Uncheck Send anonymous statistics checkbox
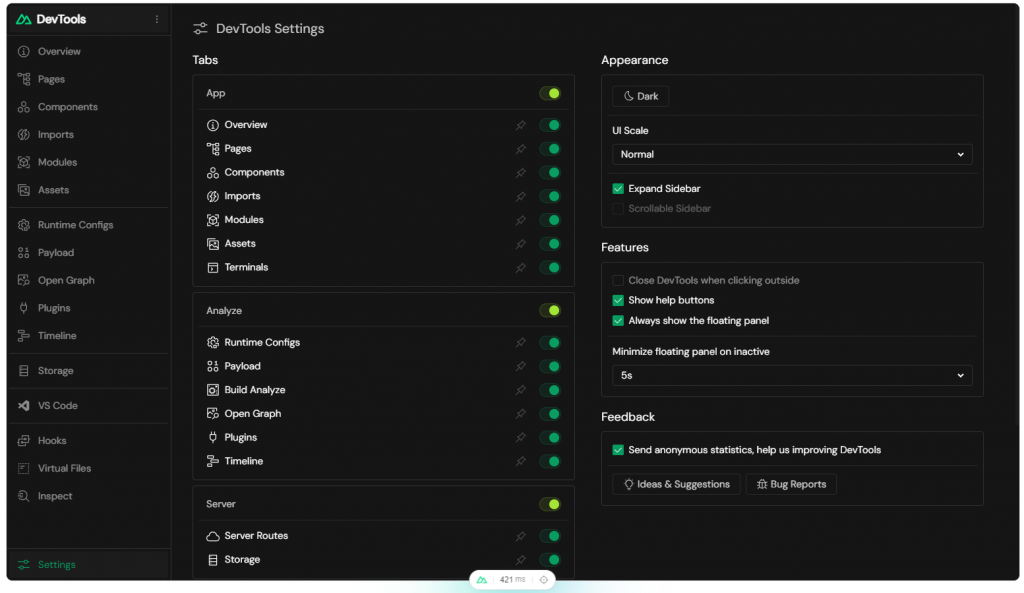1024x593 pixels. [618, 450]
